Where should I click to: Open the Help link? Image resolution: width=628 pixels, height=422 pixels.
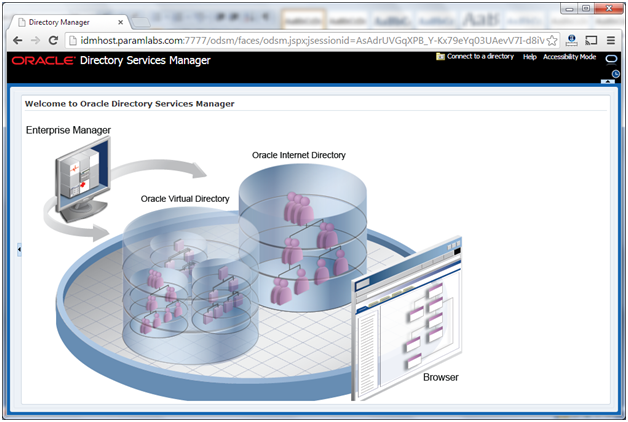pyautogui.click(x=529, y=57)
